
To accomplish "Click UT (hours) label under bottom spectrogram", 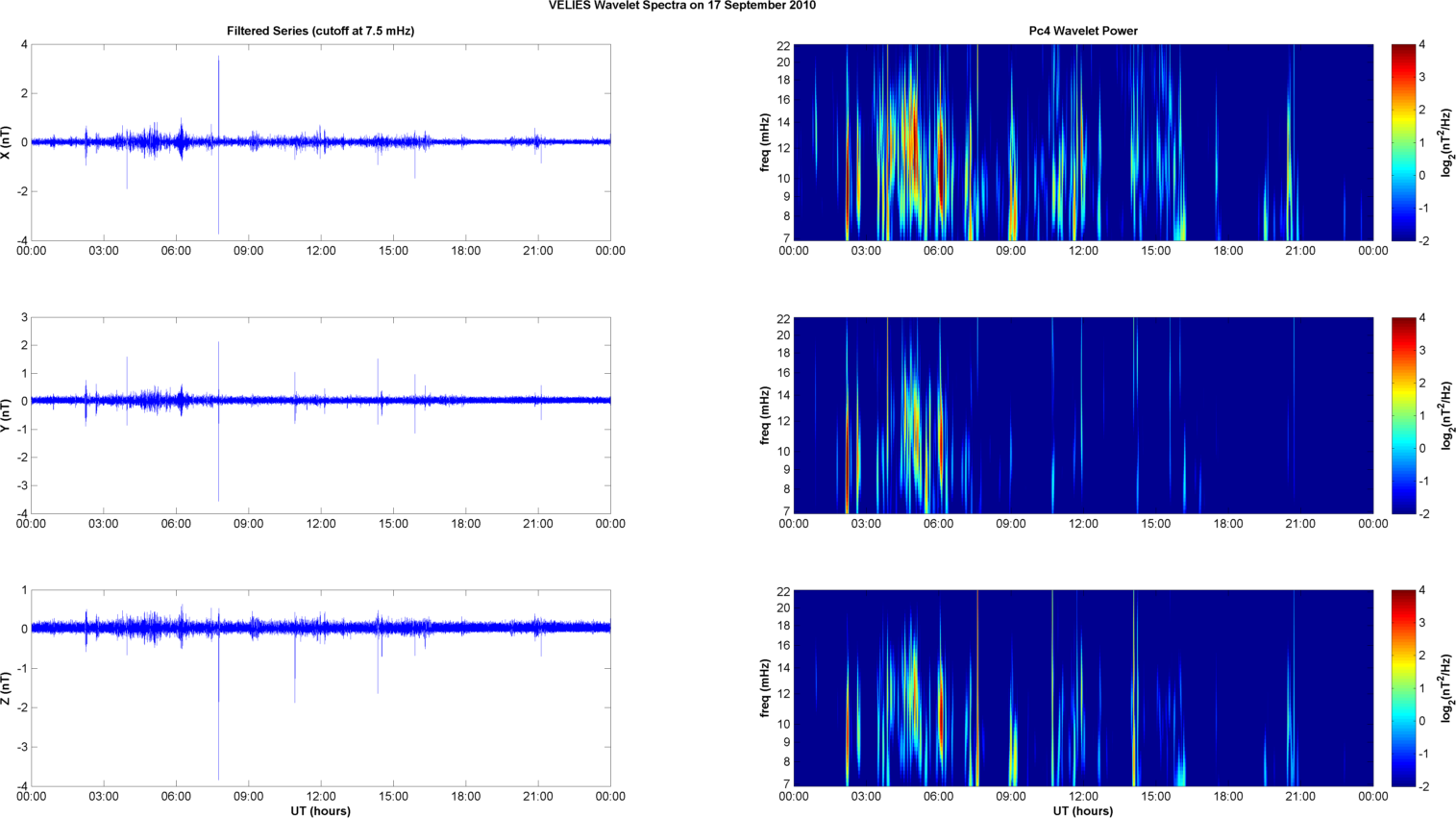I will click(1082, 811).
